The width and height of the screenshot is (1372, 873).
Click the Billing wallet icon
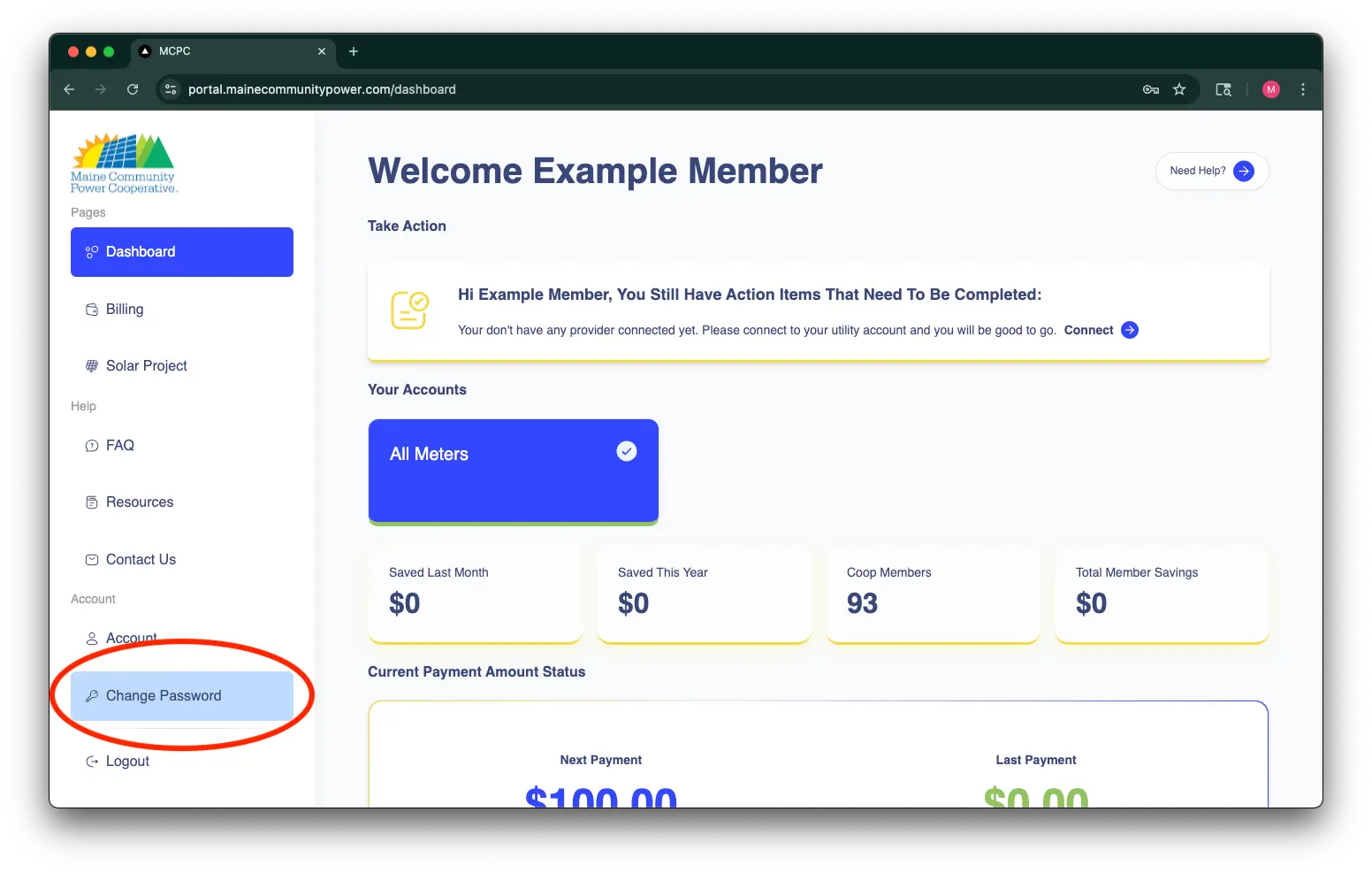click(92, 310)
